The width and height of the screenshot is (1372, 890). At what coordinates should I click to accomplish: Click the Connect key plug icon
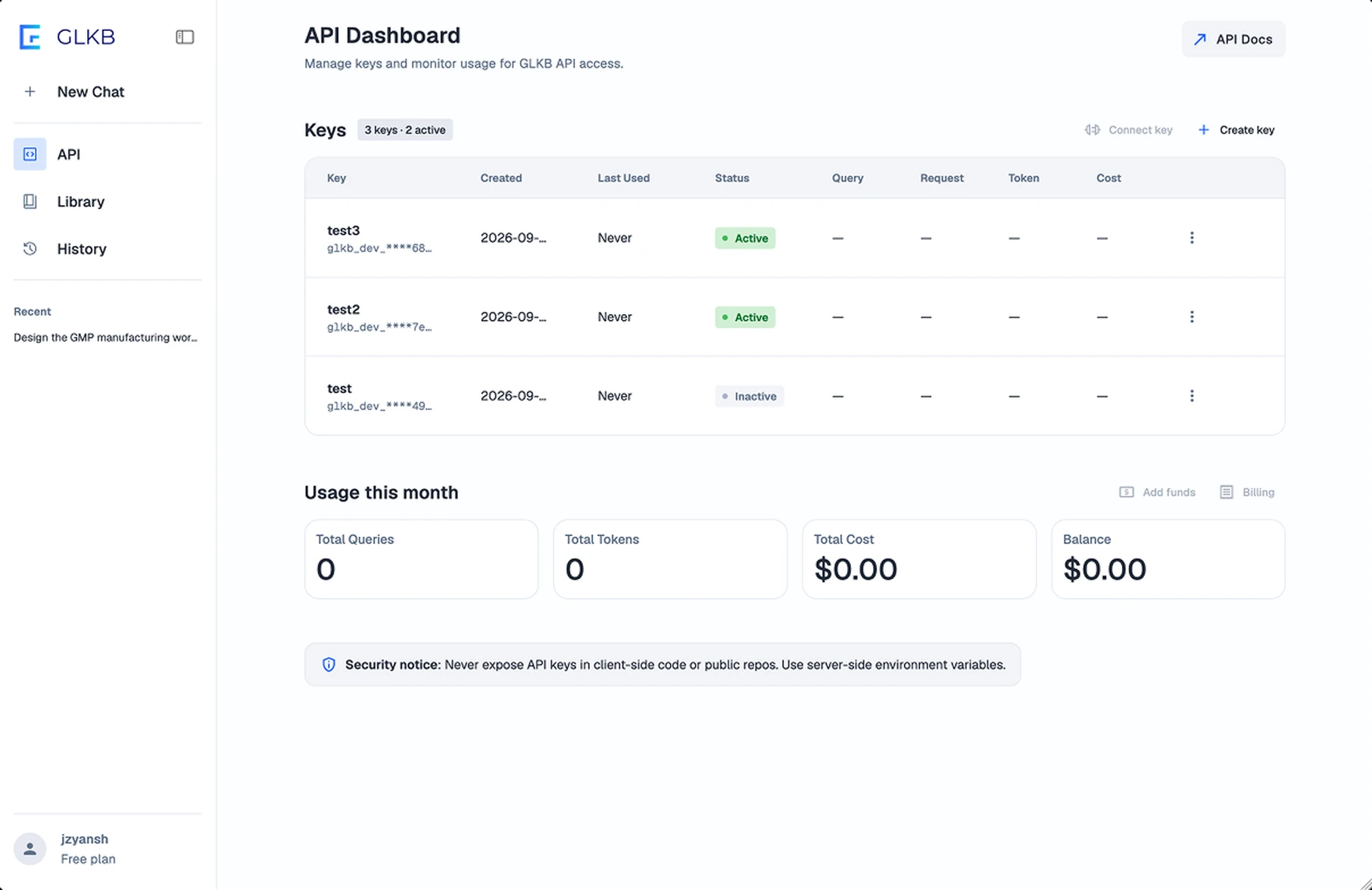point(1092,130)
